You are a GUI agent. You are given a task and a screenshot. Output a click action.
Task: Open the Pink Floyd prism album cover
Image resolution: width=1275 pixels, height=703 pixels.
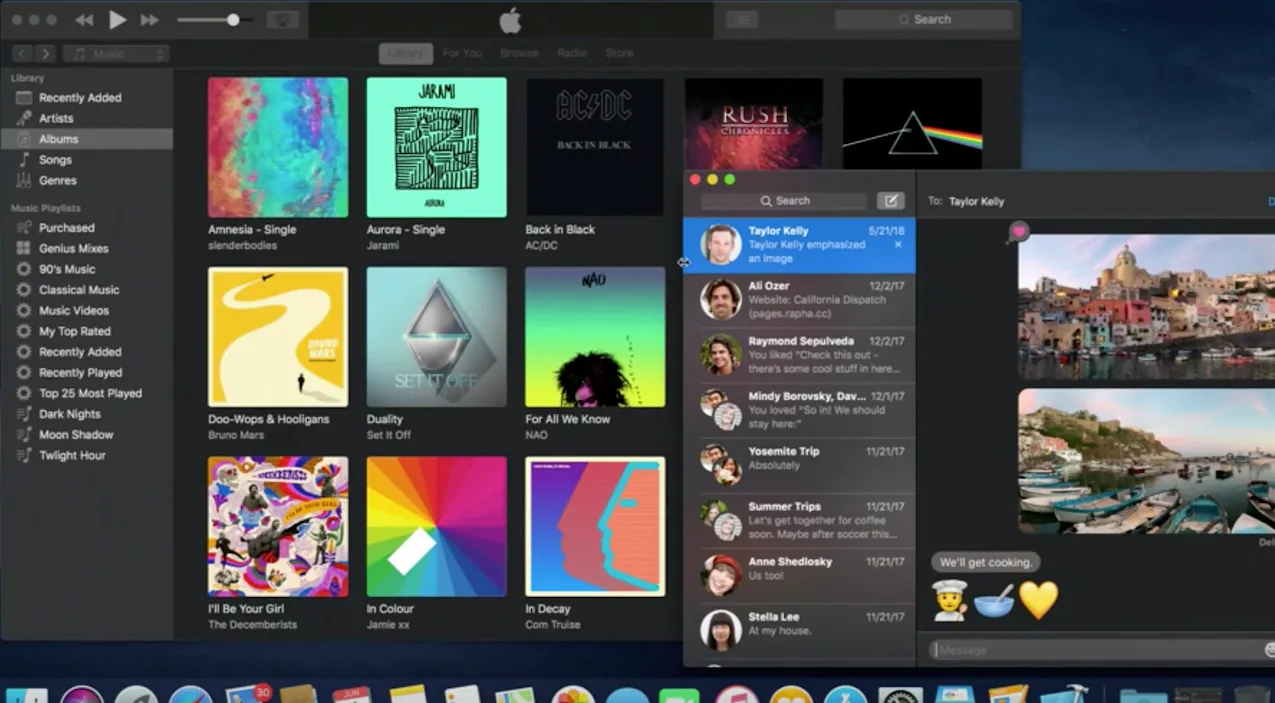coord(912,123)
